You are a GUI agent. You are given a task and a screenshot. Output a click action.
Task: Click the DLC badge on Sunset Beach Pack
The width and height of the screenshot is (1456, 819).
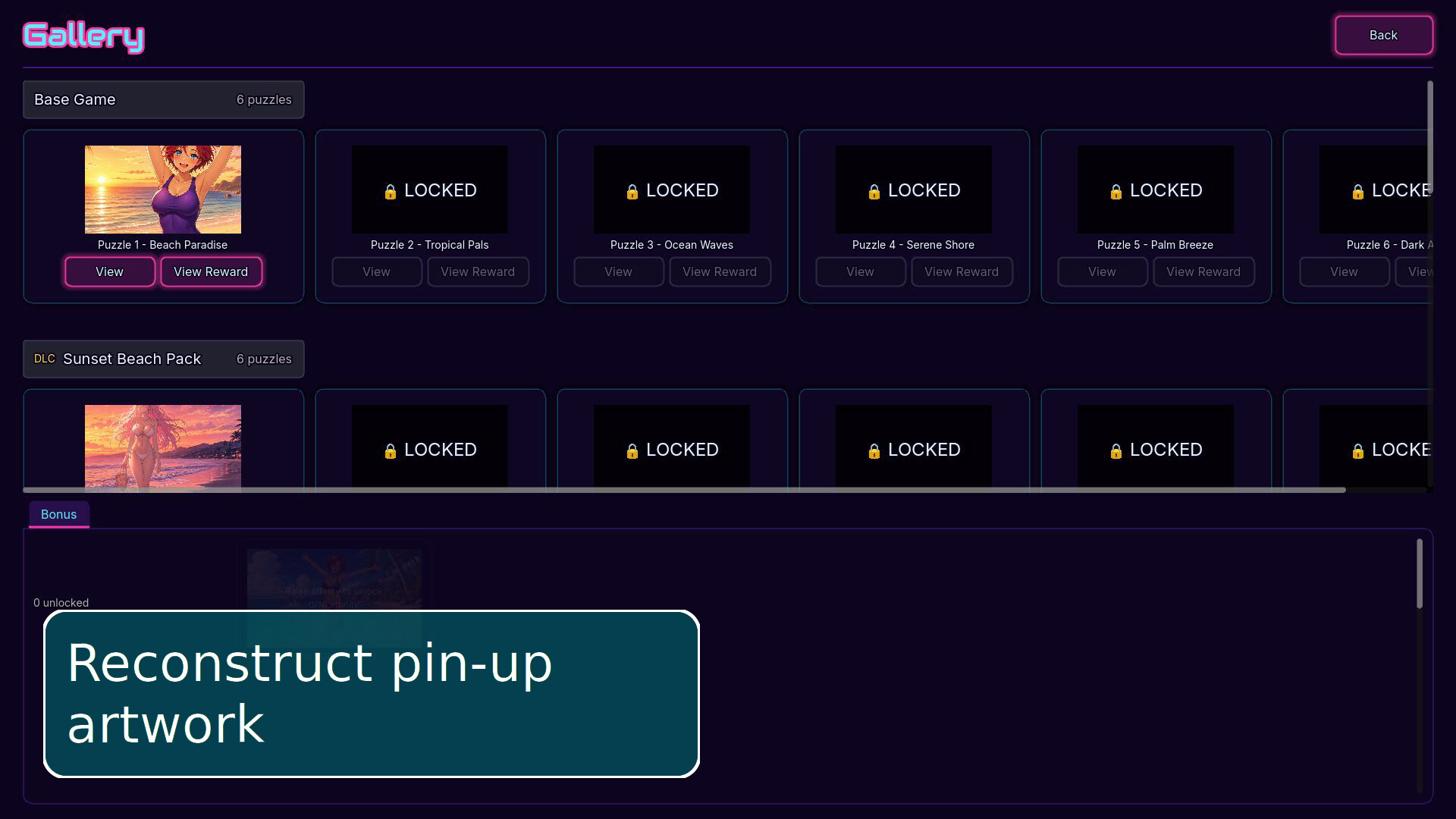point(45,359)
